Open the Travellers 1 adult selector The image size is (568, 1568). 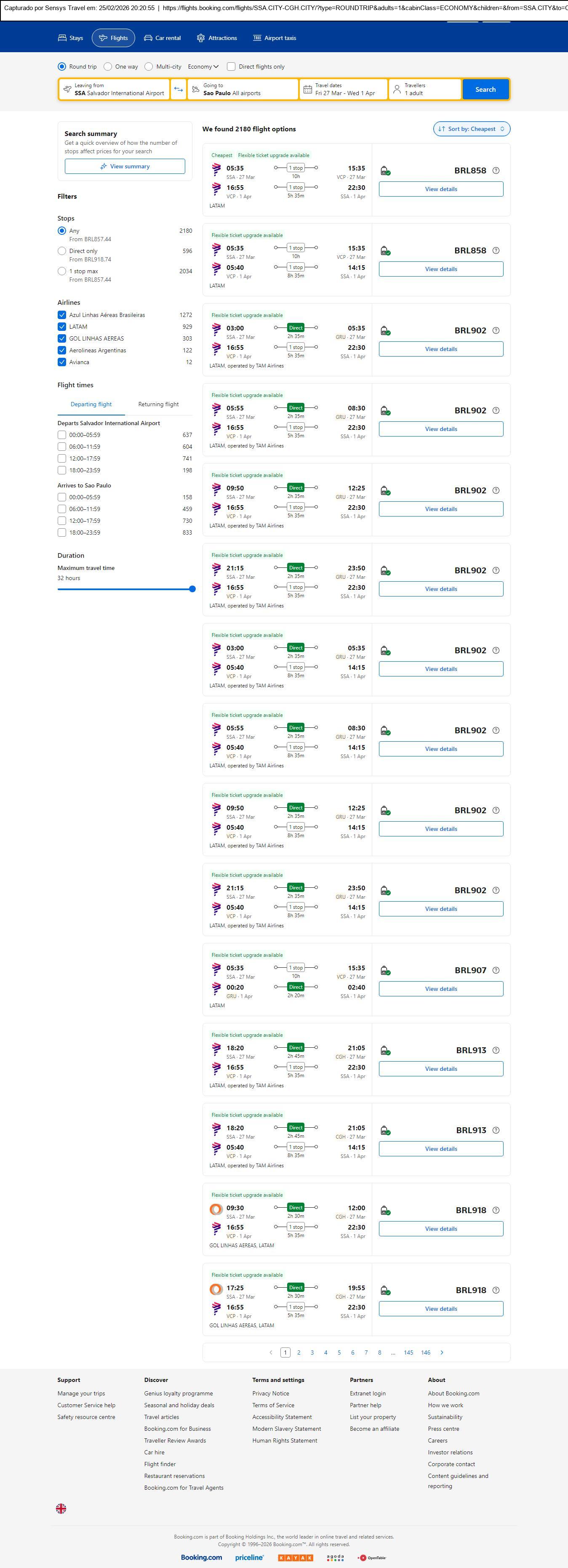coord(424,90)
